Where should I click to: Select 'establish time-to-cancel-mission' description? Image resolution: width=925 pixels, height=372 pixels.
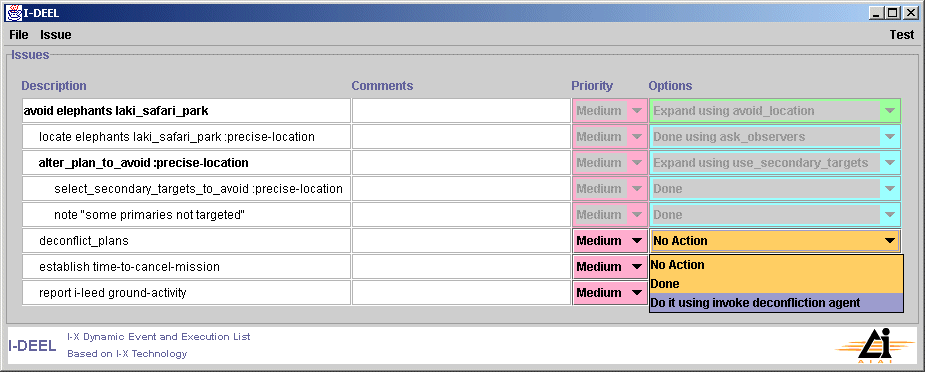[186, 266]
